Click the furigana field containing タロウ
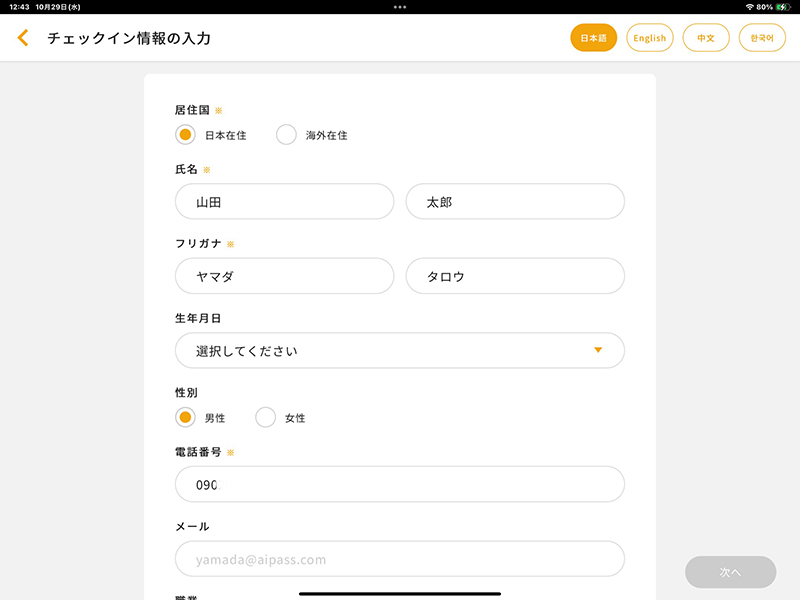The height and width of the screenshot is (600, 800). tap(515, 276)
